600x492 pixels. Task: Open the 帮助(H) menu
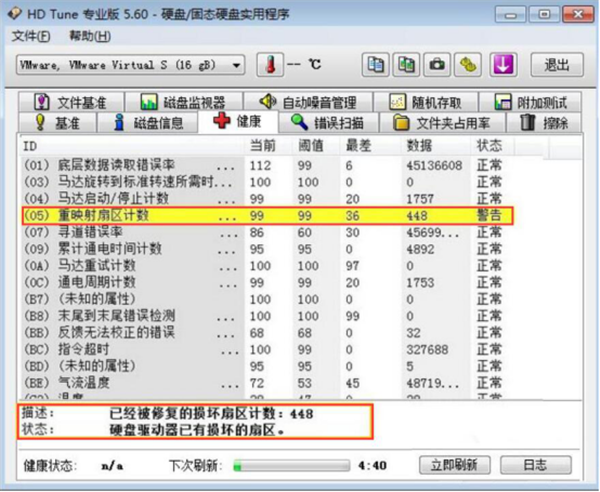tap(90, 36)
